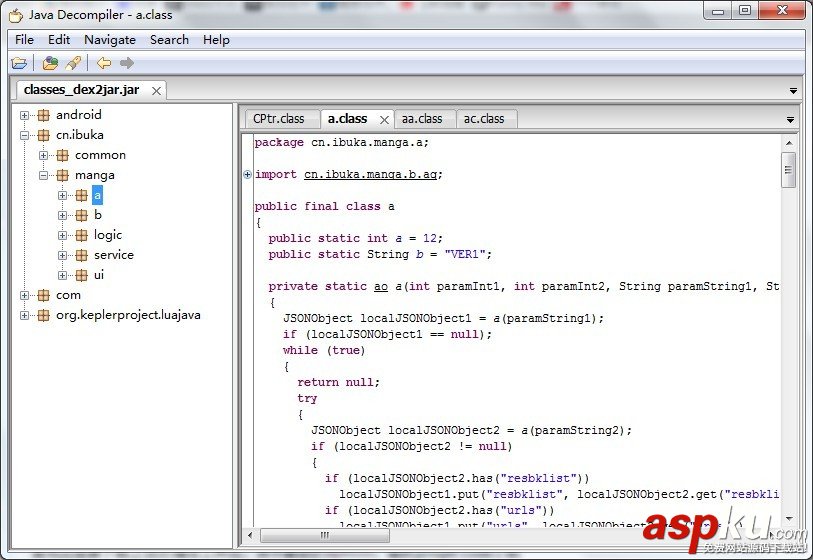Select the service package label
The height and width of the screenshot is (560, 813).
pos(114,255)
